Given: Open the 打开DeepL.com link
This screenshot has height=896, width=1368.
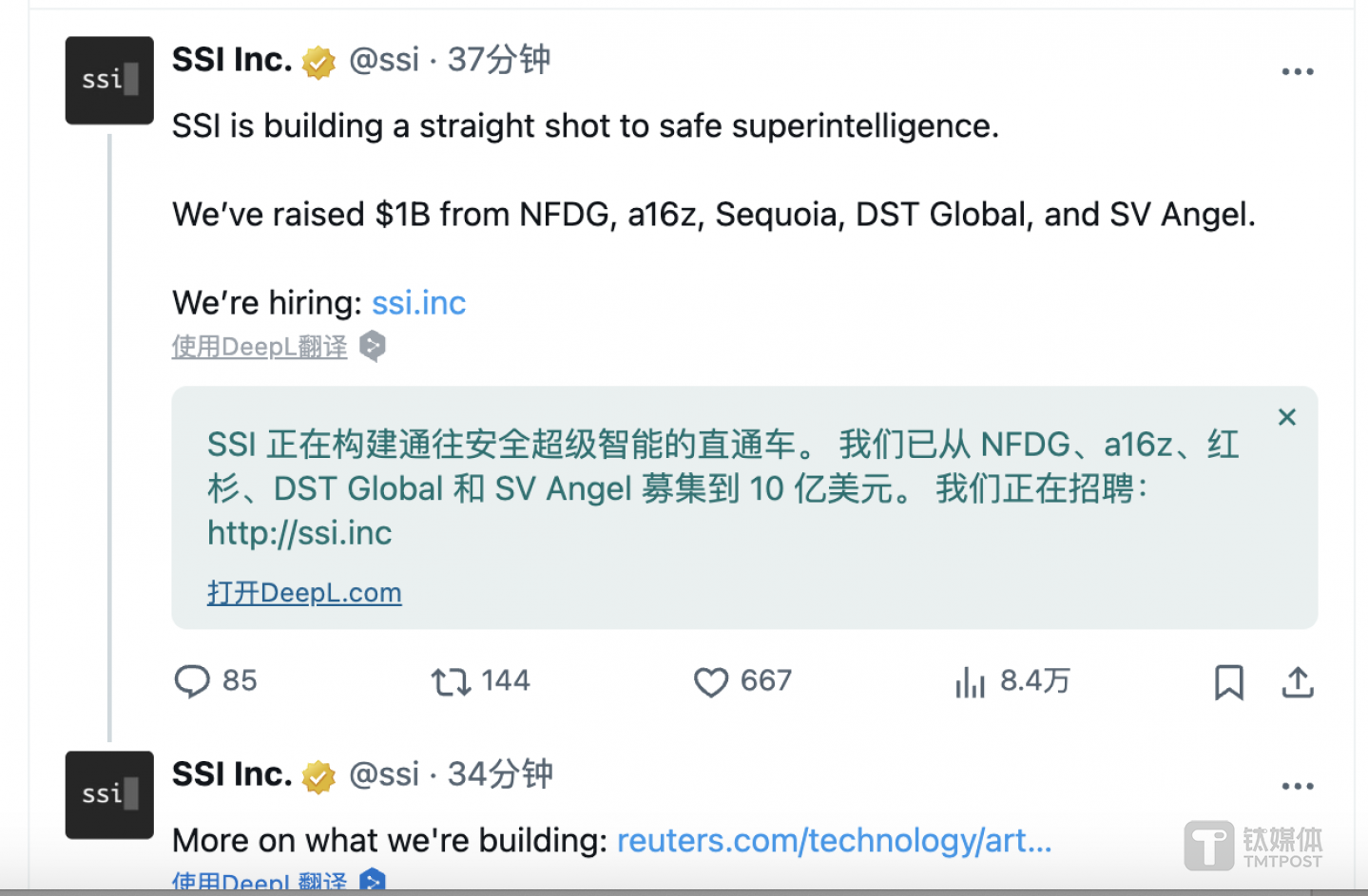Looking at the screenshot, I should coord(304,593).
